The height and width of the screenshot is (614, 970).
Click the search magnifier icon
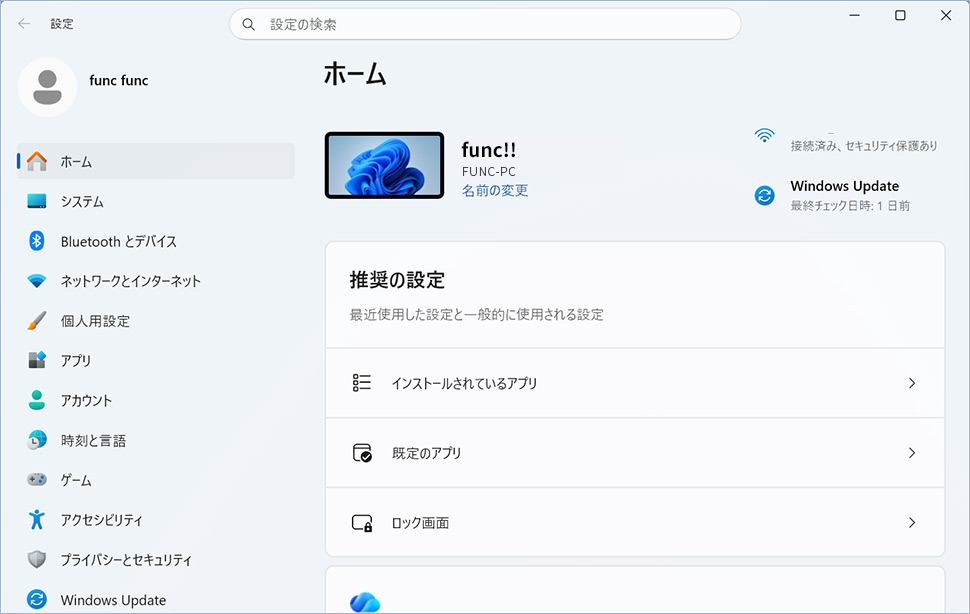click(249, 25)
